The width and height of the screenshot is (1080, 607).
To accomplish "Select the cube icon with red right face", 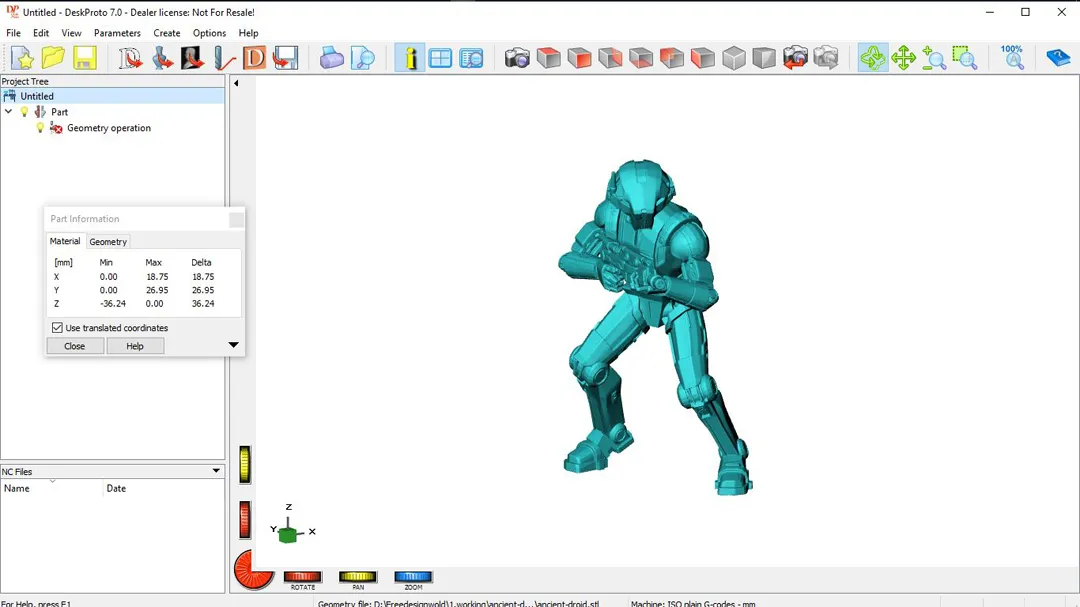I will (610, 58).
